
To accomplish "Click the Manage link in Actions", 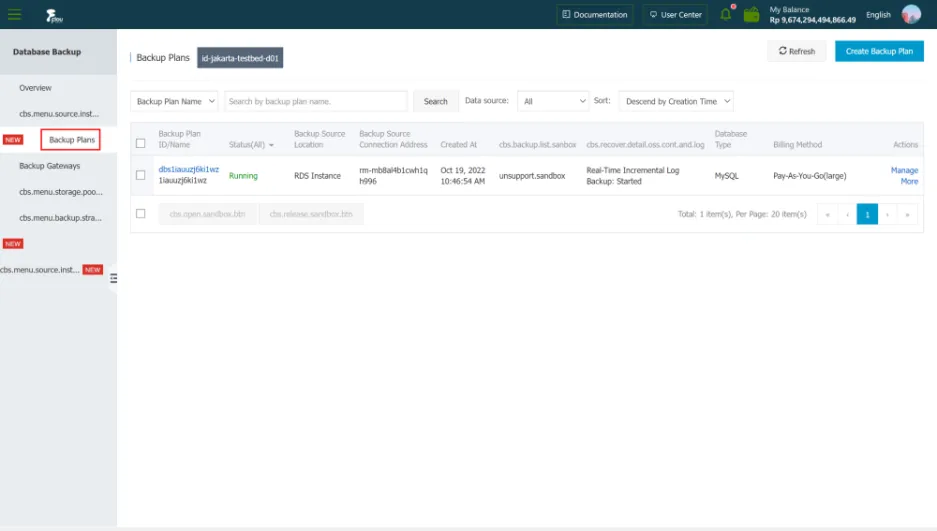I will (x=904, y=170).
